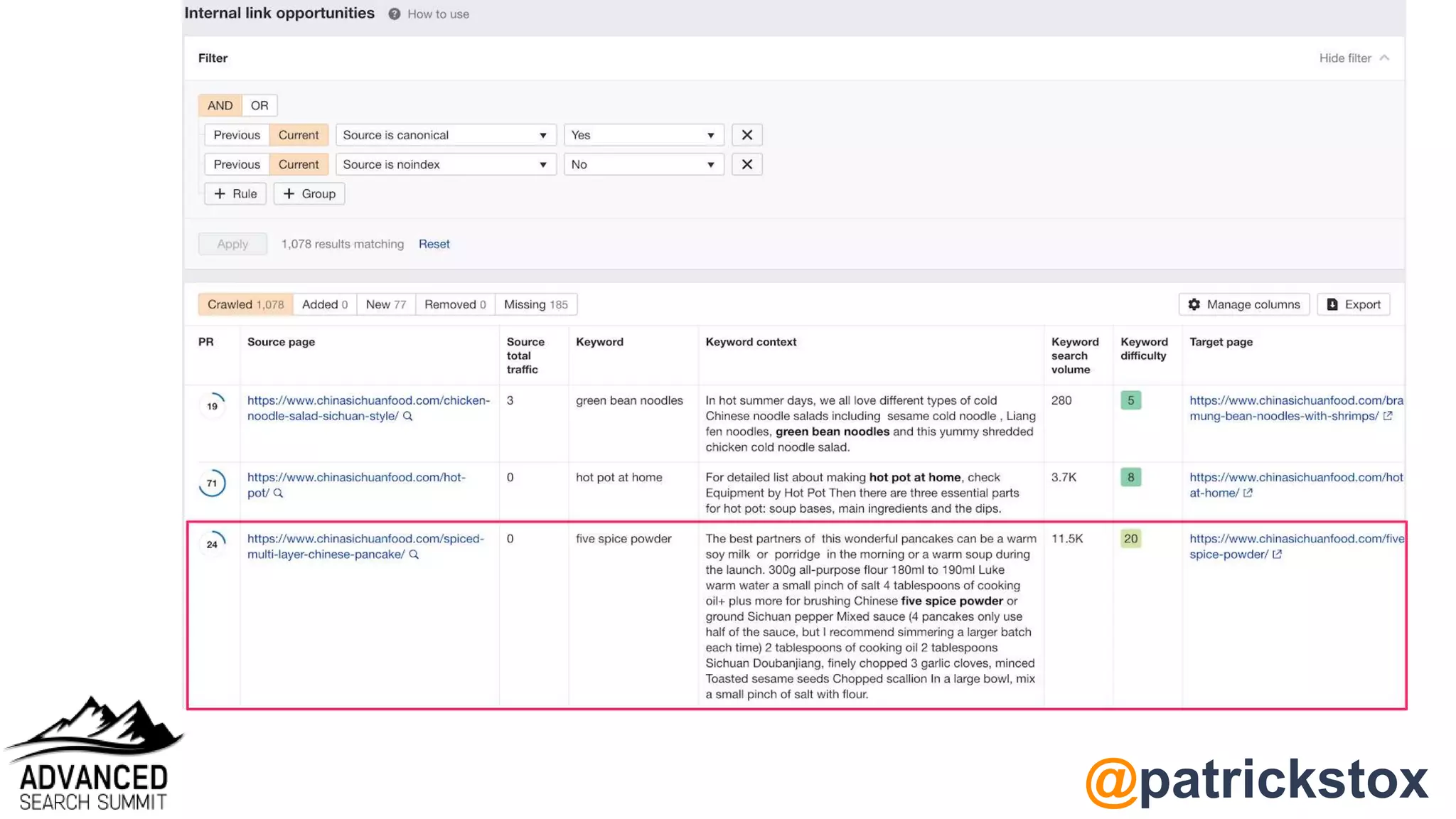The height and width of the screenshot is (819, 1456).
Task: Open the New 77 tab
Action: [385, 304]
